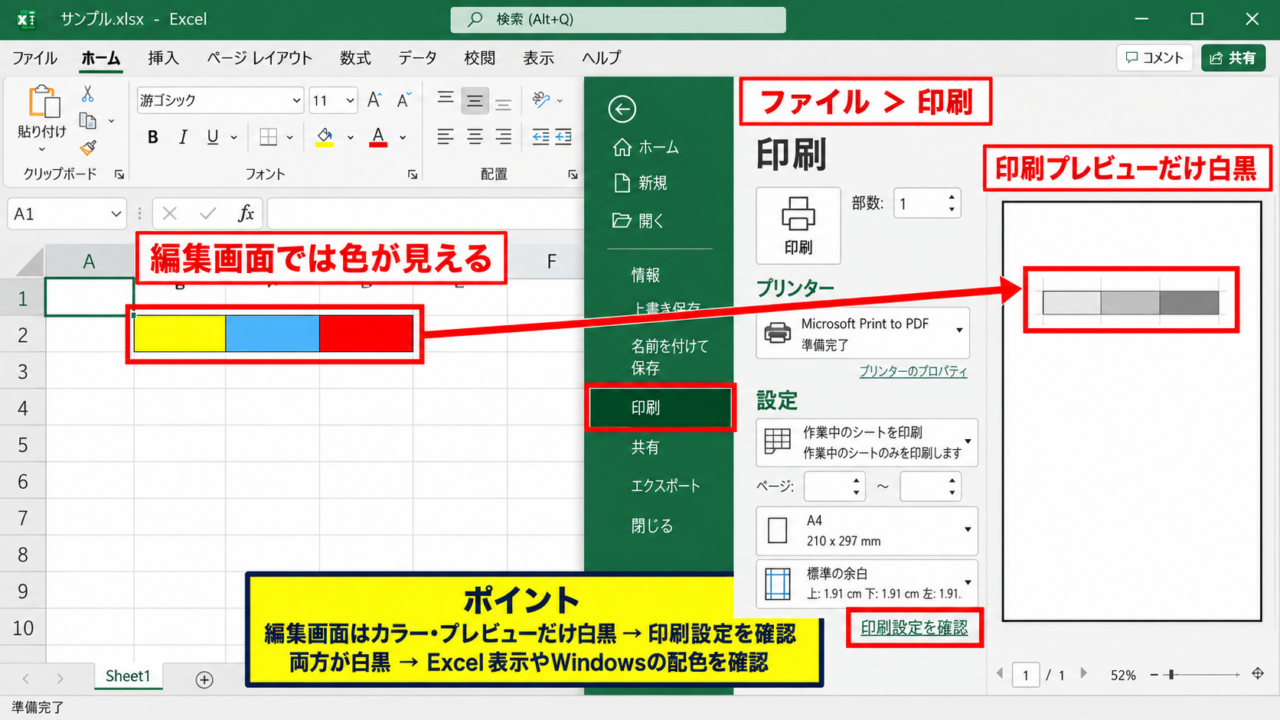Click the text orientation icon

(x=541, y=99)
